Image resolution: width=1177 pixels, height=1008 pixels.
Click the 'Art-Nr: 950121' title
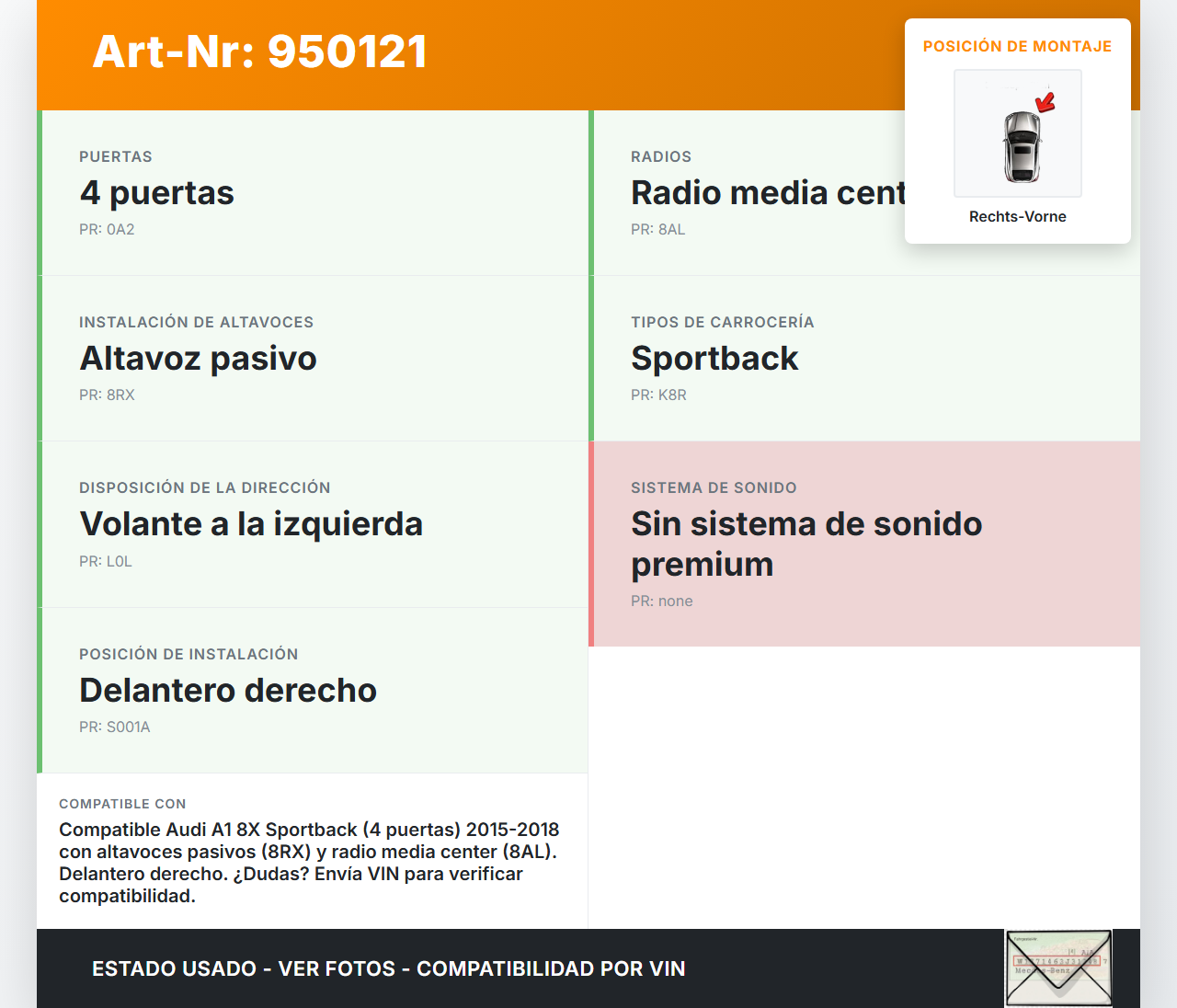[x=259, y=52]
